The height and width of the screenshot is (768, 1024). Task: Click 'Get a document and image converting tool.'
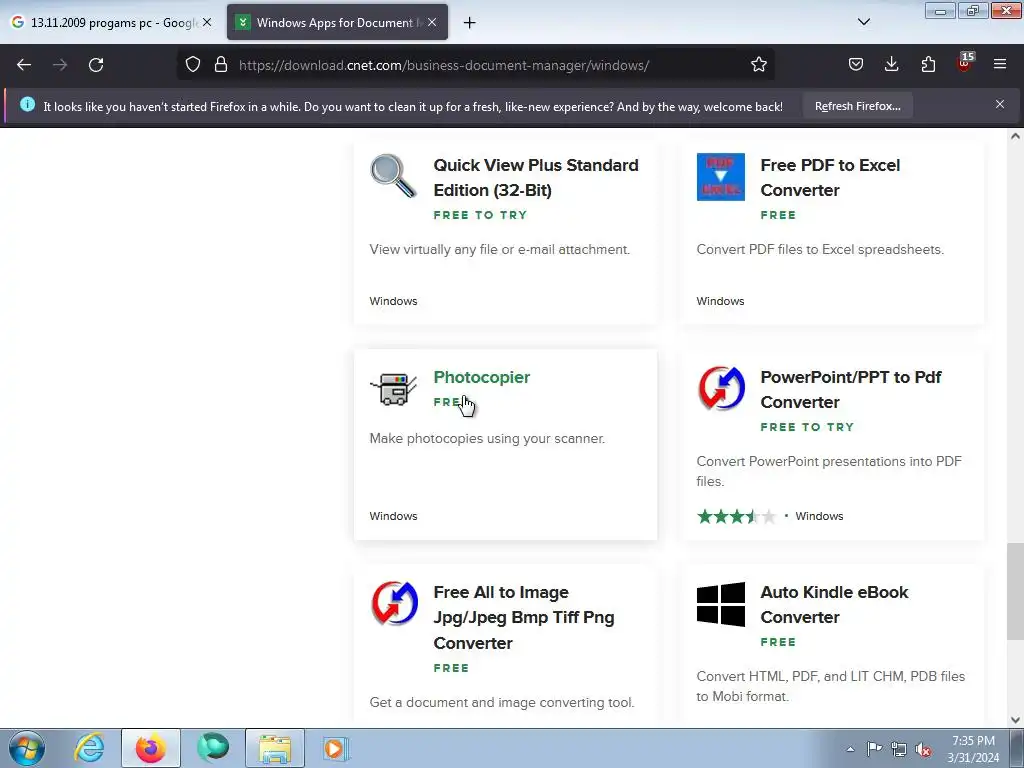click(x=502, y=703)
